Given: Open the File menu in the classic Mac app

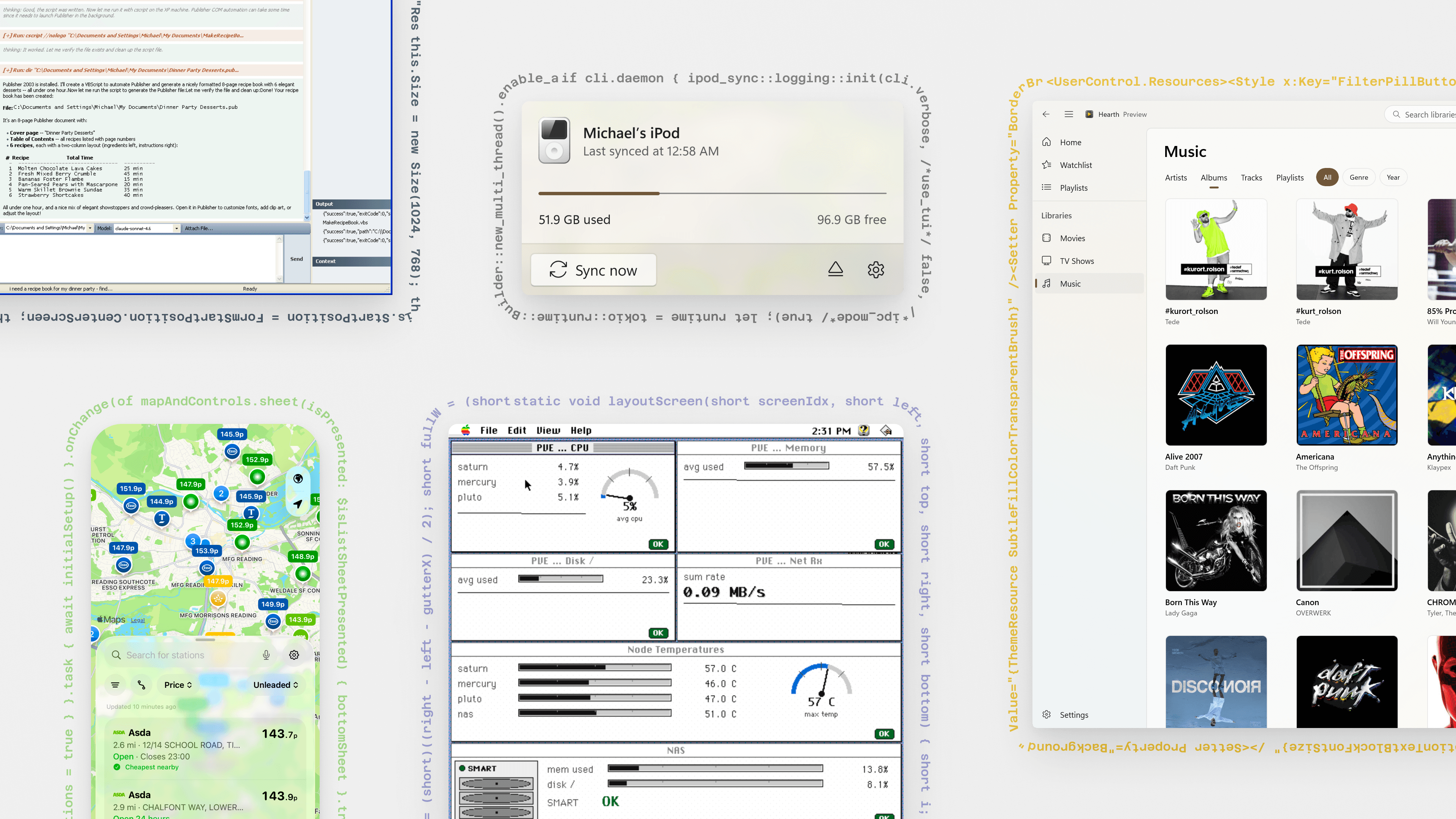Looking at the screenshot, I should coord(488,430).
